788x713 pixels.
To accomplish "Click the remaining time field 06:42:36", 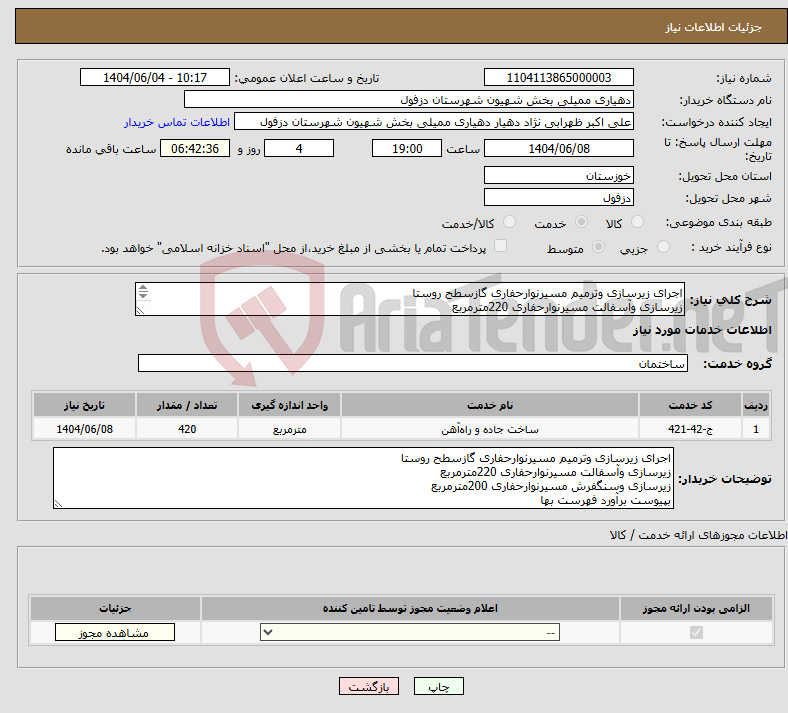I will pos(195,149).
